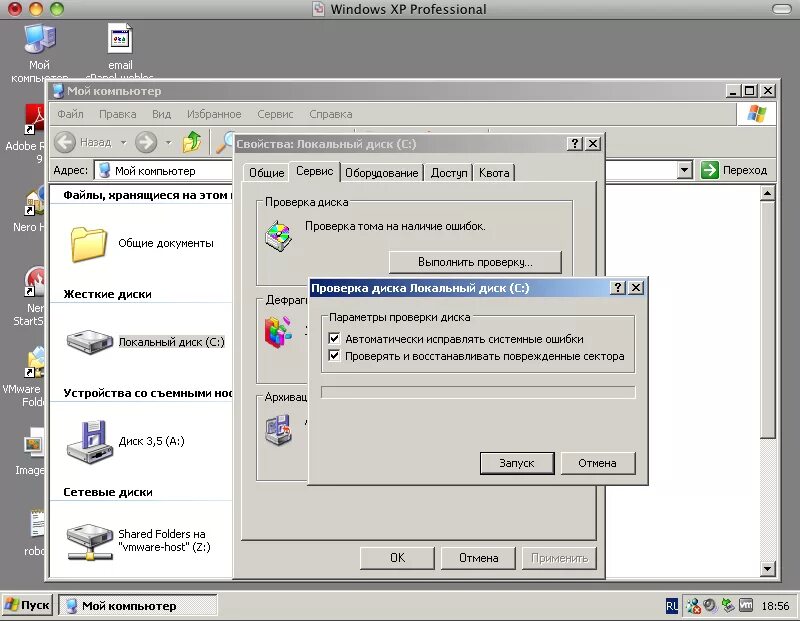
Task: Open the Правка menu
Action: tap(117, 114)
